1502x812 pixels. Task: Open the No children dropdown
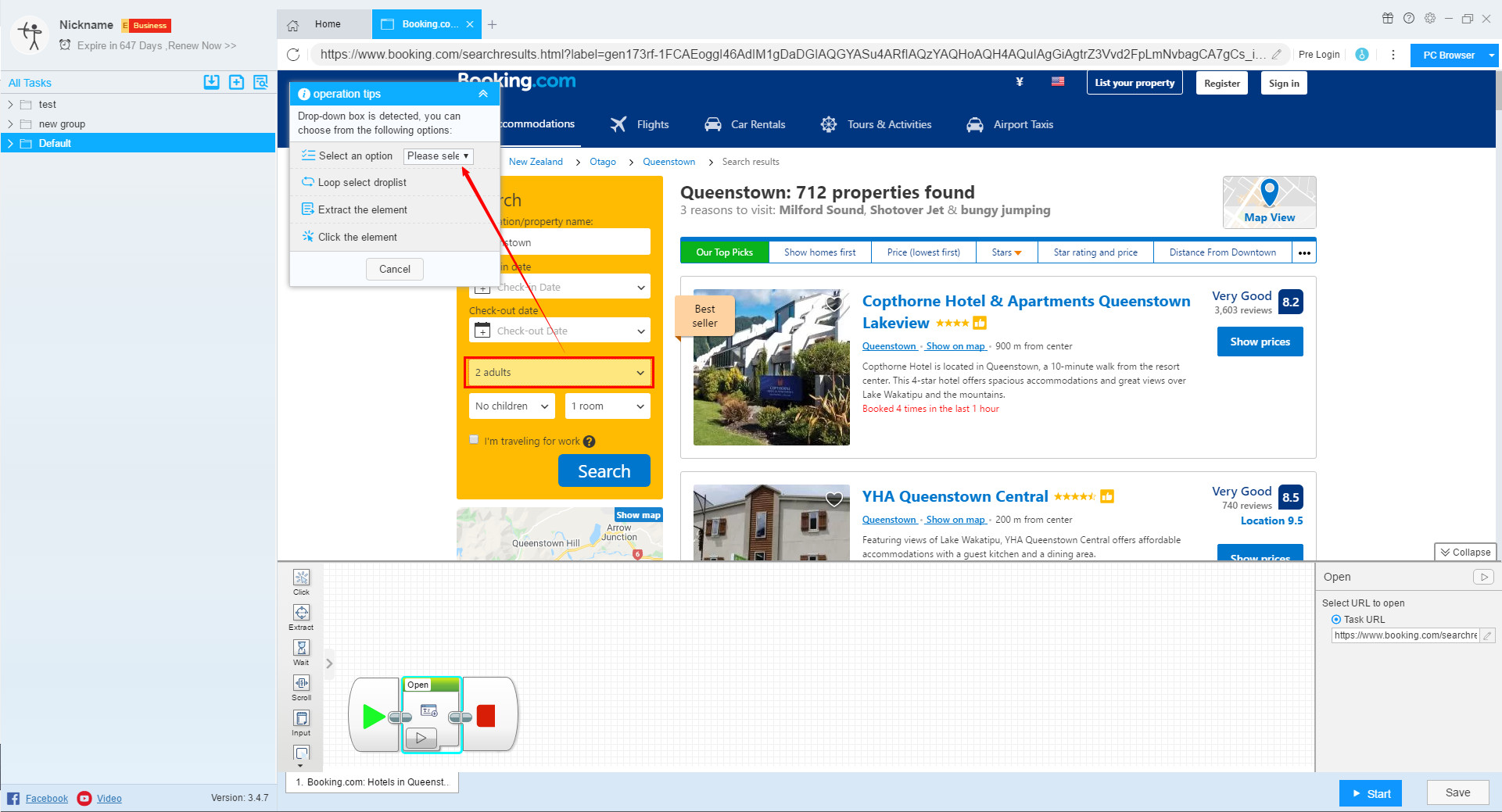(512, 406)
